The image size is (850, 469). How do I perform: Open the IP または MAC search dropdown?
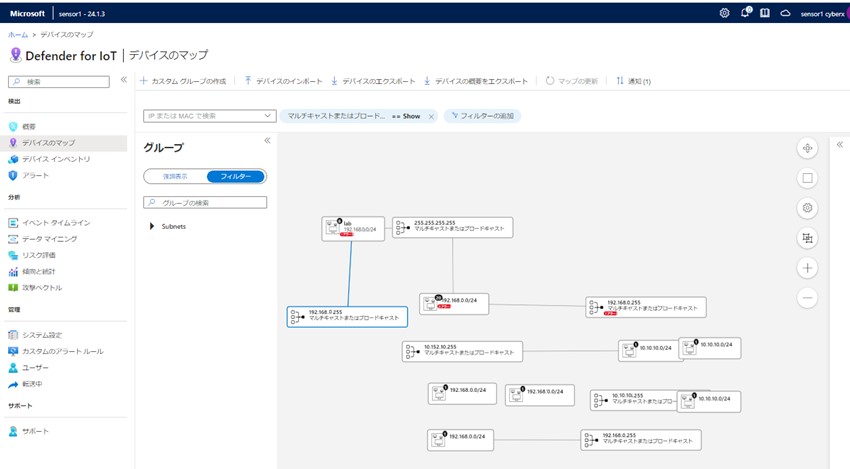coord(210,116)
